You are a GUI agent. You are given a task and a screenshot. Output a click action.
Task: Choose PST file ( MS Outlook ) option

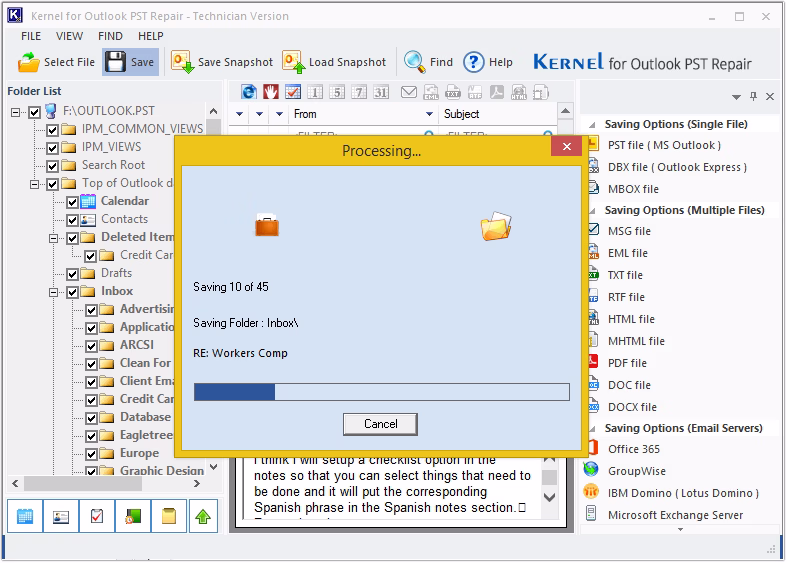tap(664, 145)
